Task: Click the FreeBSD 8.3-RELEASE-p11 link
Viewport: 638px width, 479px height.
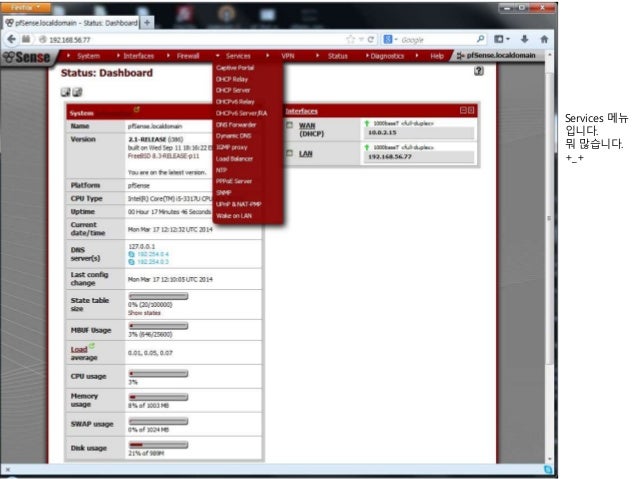Action: [x=164, y=156]
